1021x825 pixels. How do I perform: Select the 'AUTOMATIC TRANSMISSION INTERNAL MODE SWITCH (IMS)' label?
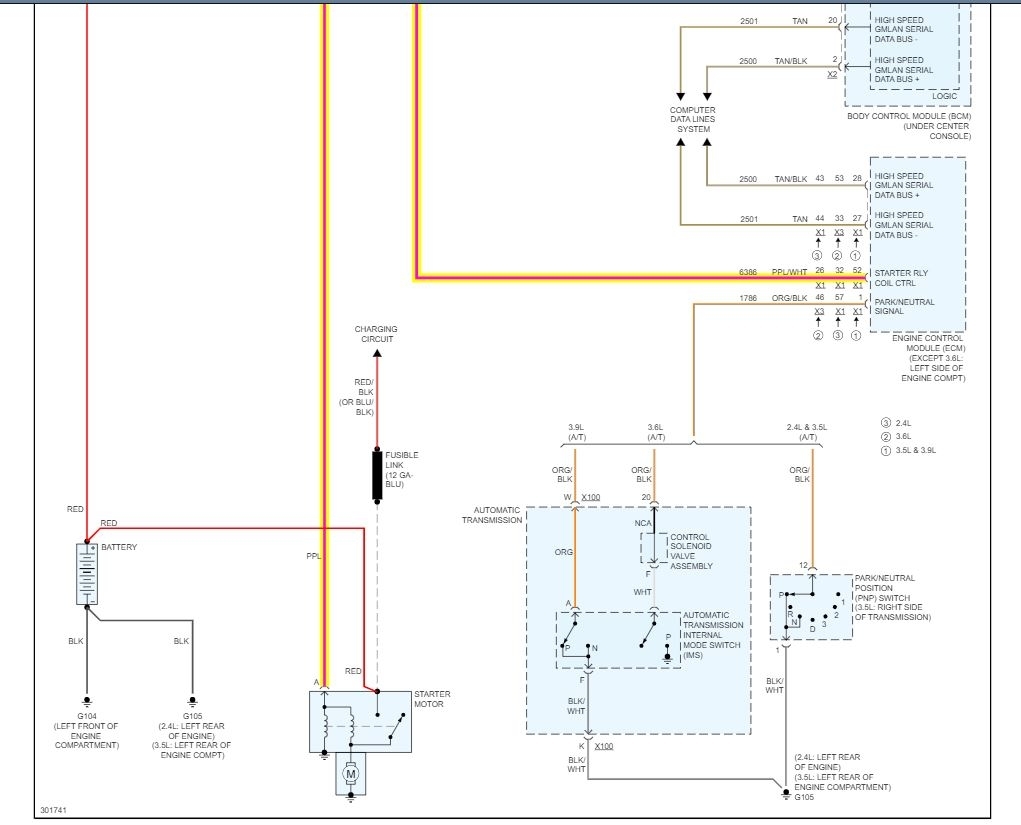(712, 635)
